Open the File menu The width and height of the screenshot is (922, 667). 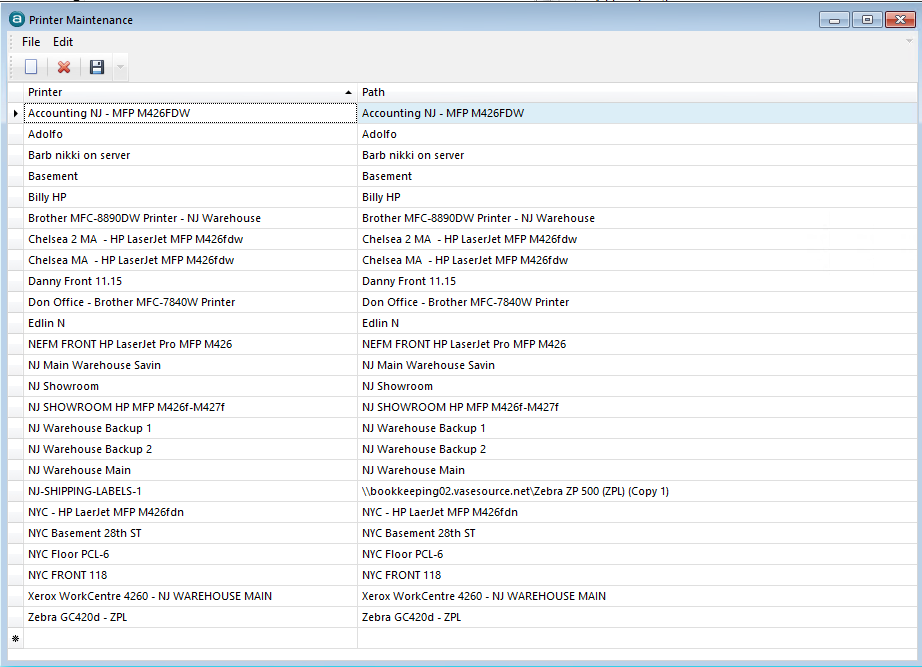[x=31, y=42]
